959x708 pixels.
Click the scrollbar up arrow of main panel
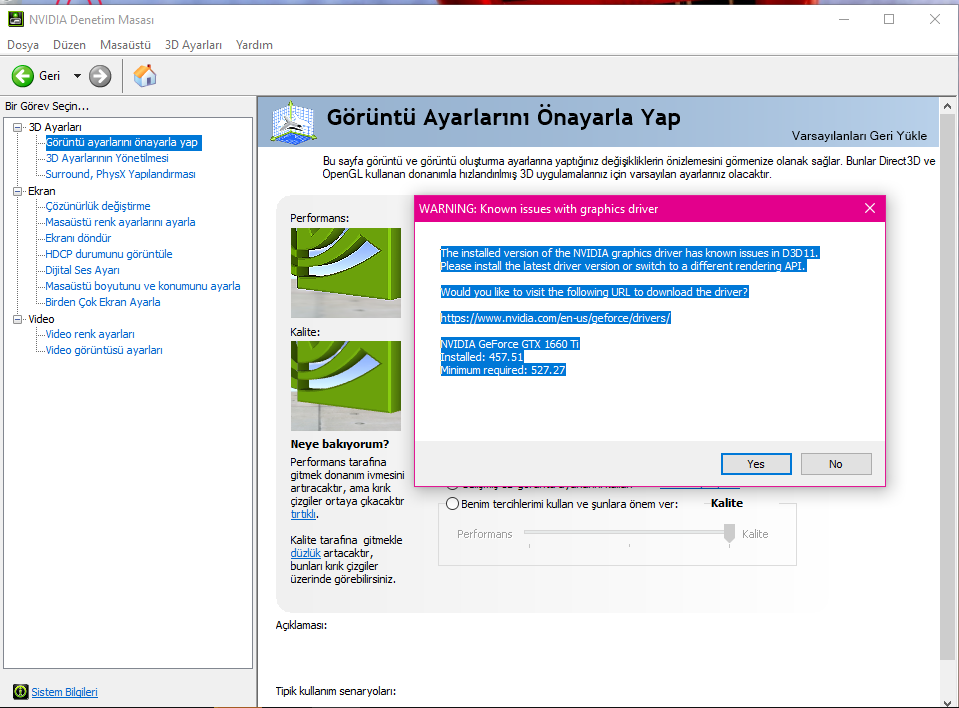pos(947,106)
